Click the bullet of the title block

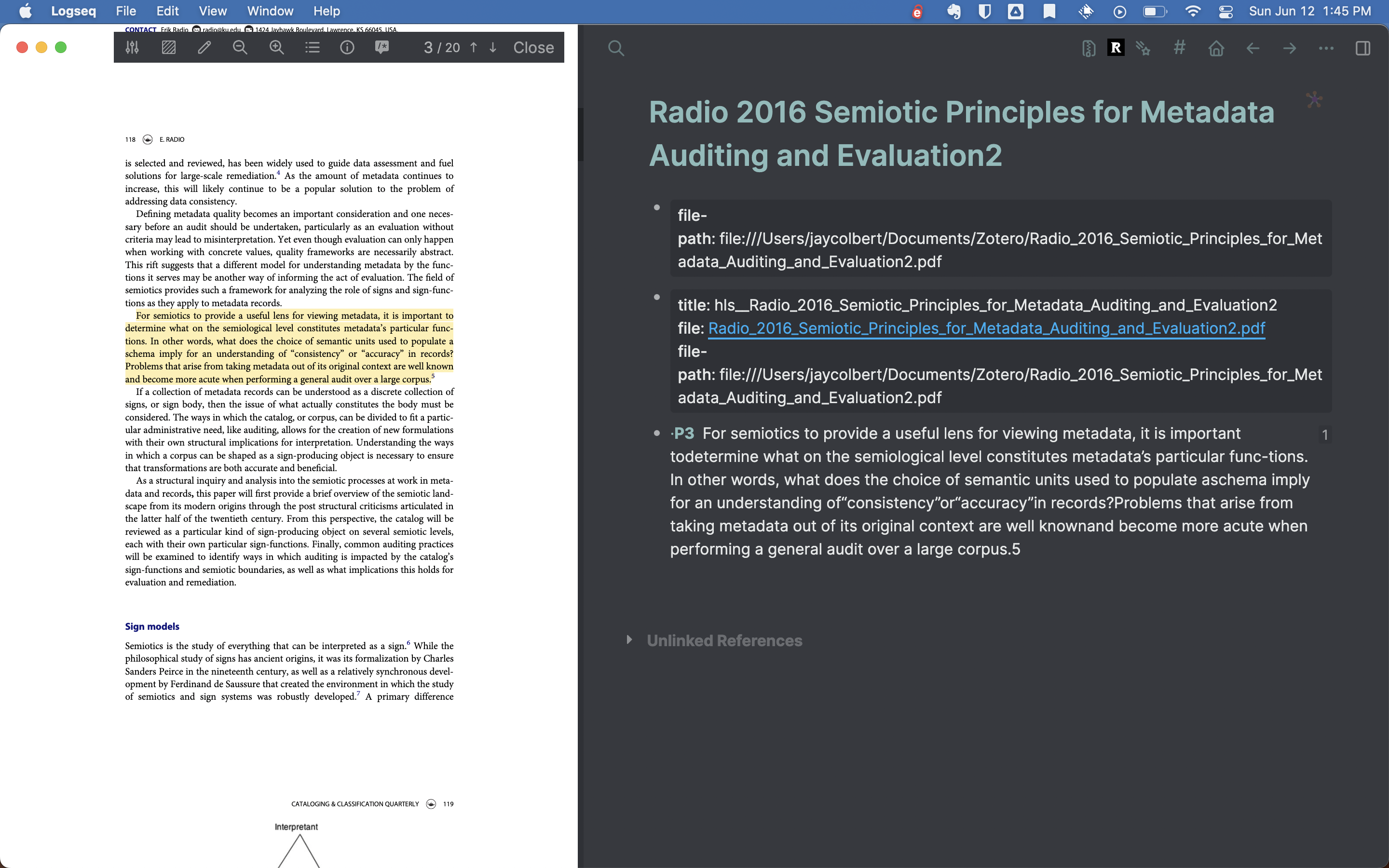point(656,297)
